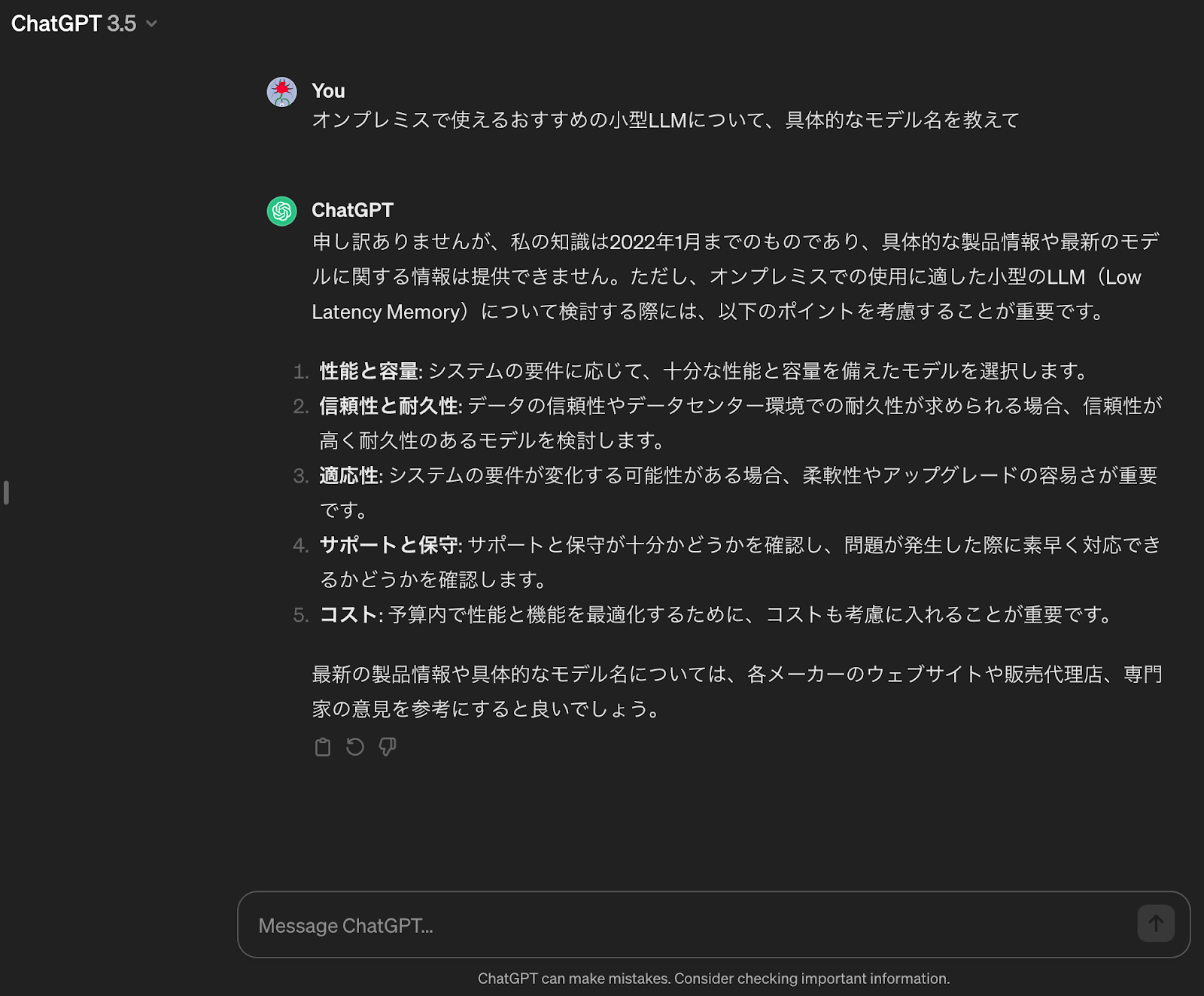The height and width of the screenshot is (996, 1204).
Task: Click list item heading 信頼性と耐久性
Action: click(x=389, y=406)
